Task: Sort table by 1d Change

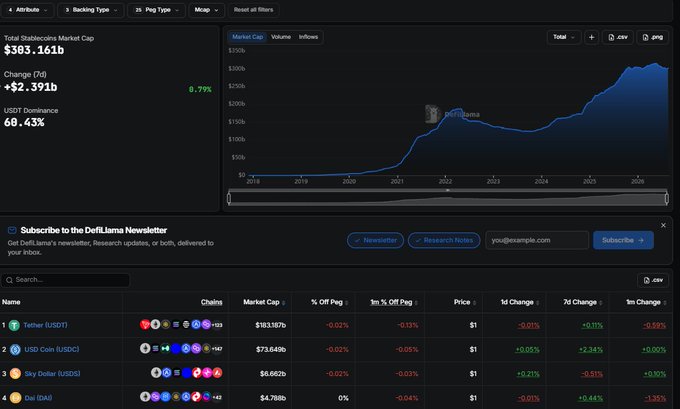Action: click(x=520, y=302)
